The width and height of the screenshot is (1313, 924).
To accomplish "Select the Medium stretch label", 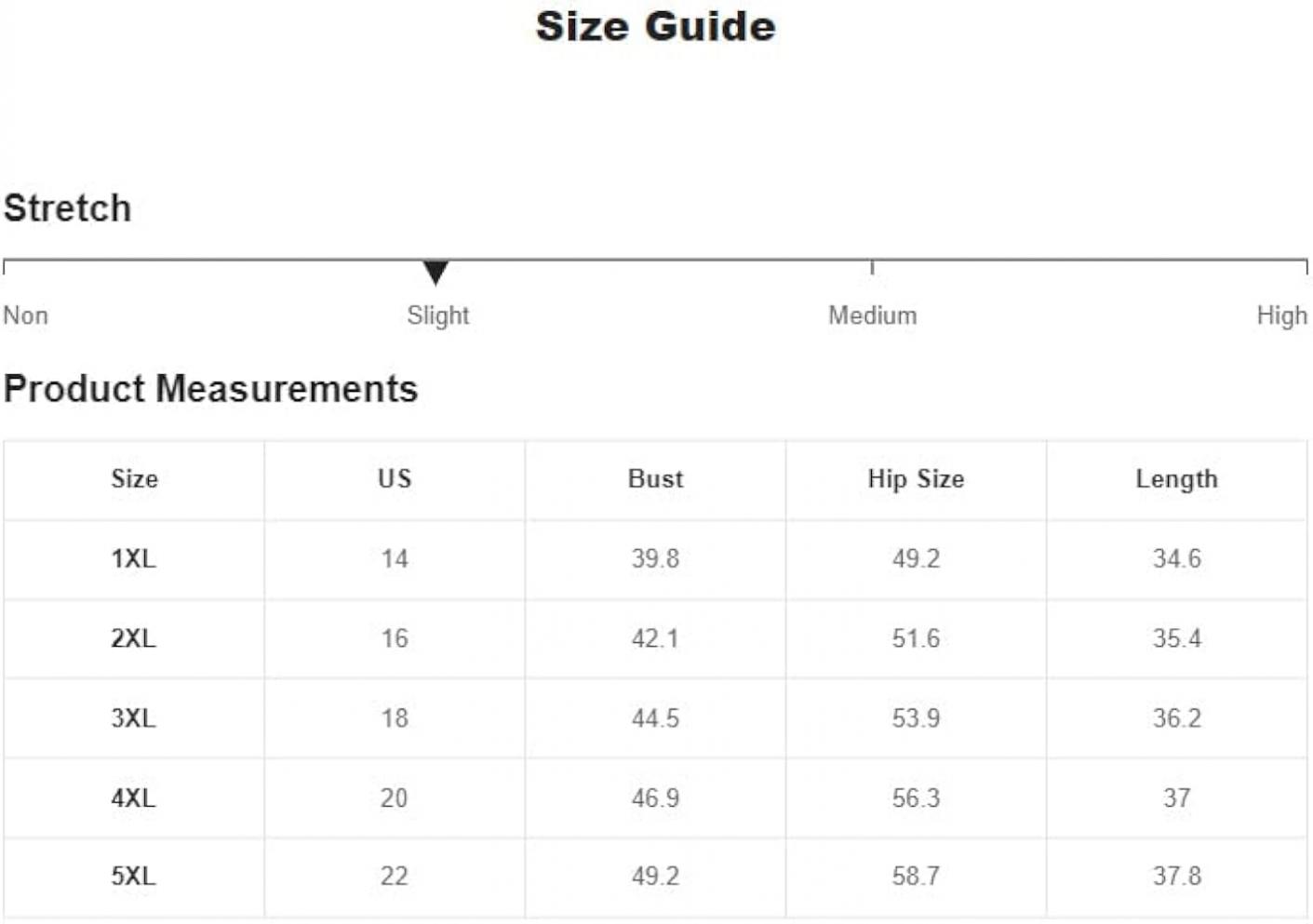I will click(873, 315).
